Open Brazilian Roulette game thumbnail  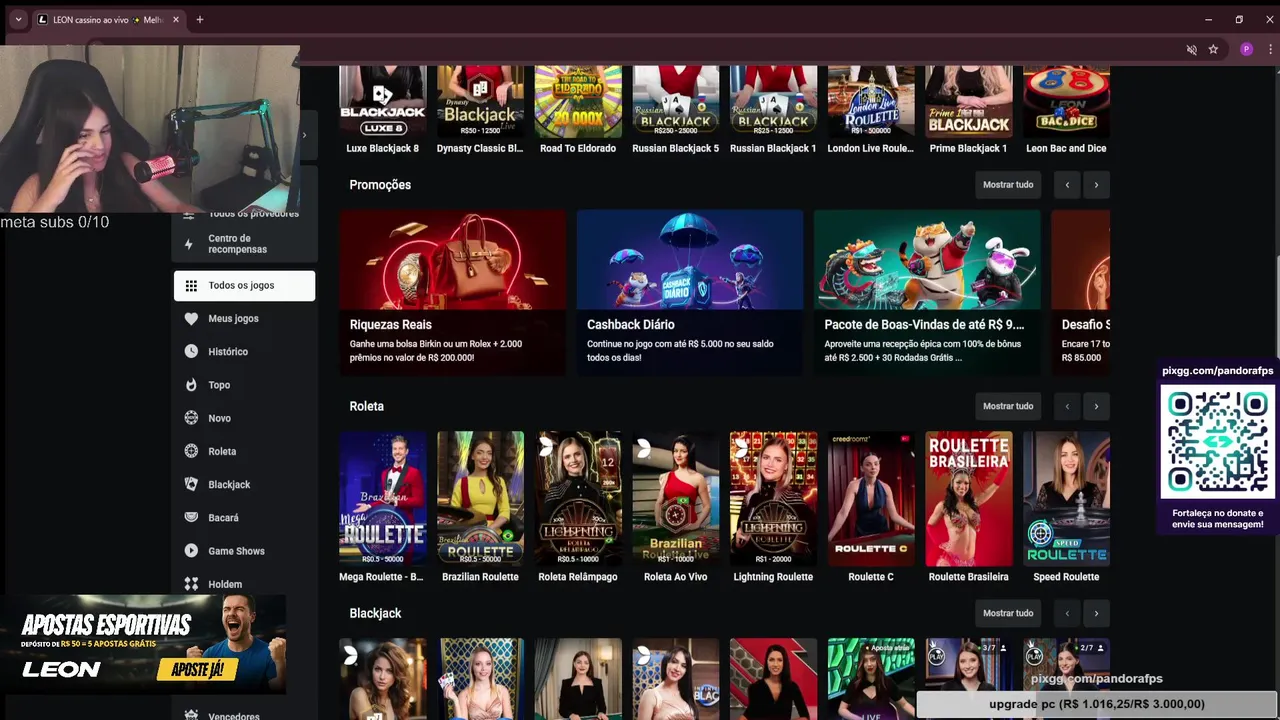(x=480, y=499)
